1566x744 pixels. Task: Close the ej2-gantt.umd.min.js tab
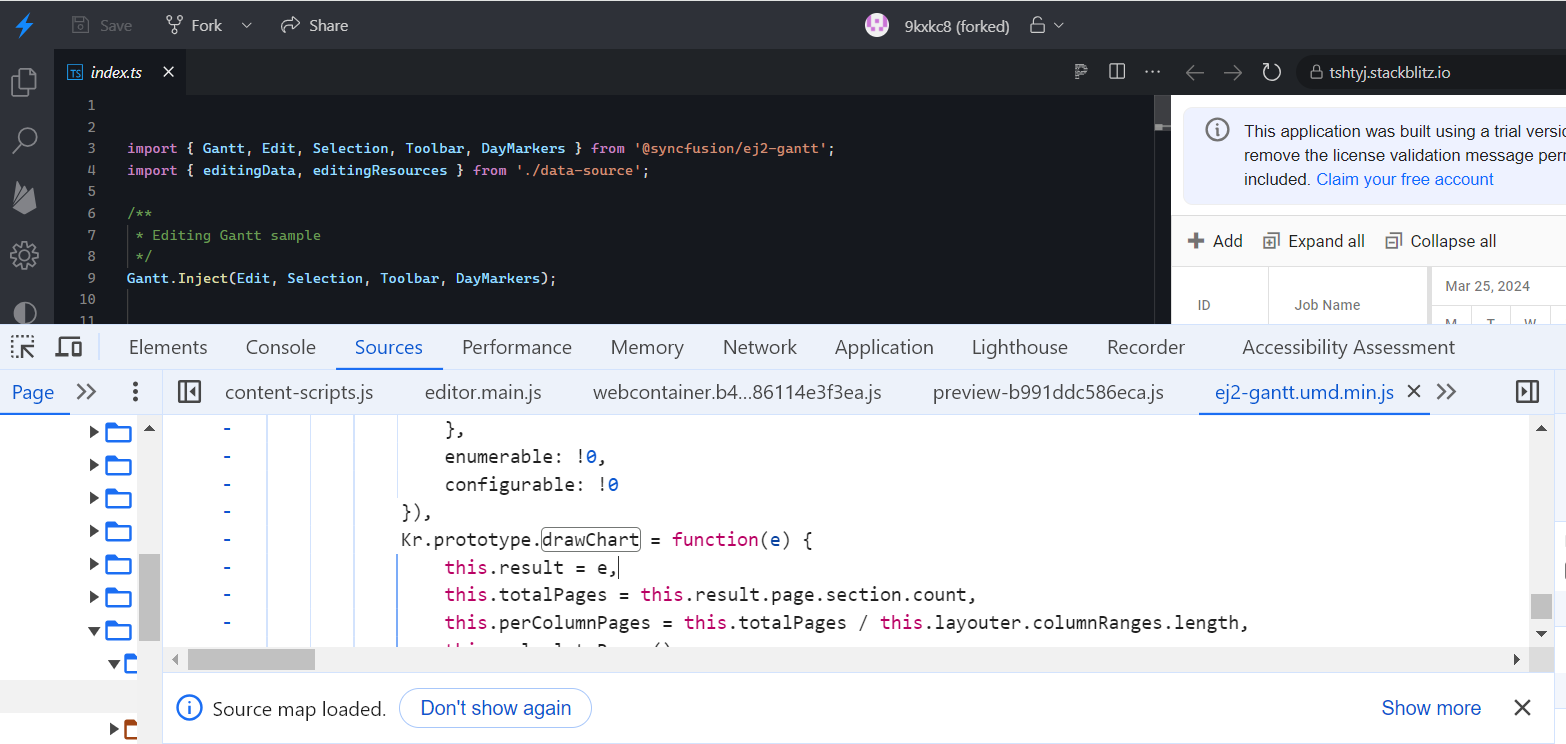point(1414,392)
